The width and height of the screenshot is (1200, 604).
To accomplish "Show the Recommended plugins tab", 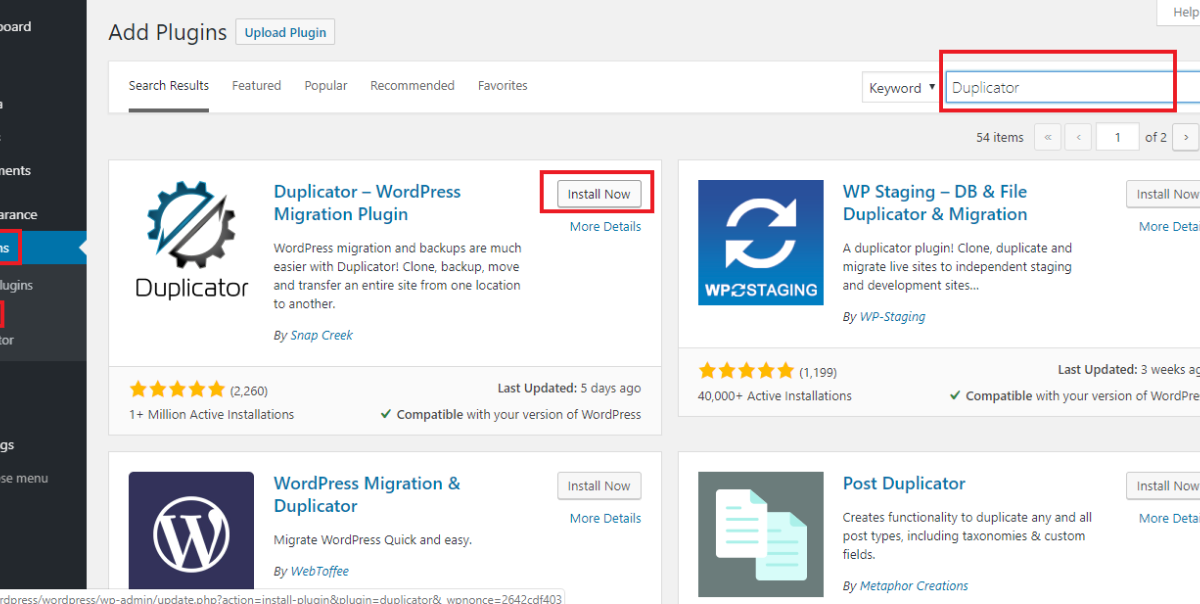I will [x=412, y=86].
